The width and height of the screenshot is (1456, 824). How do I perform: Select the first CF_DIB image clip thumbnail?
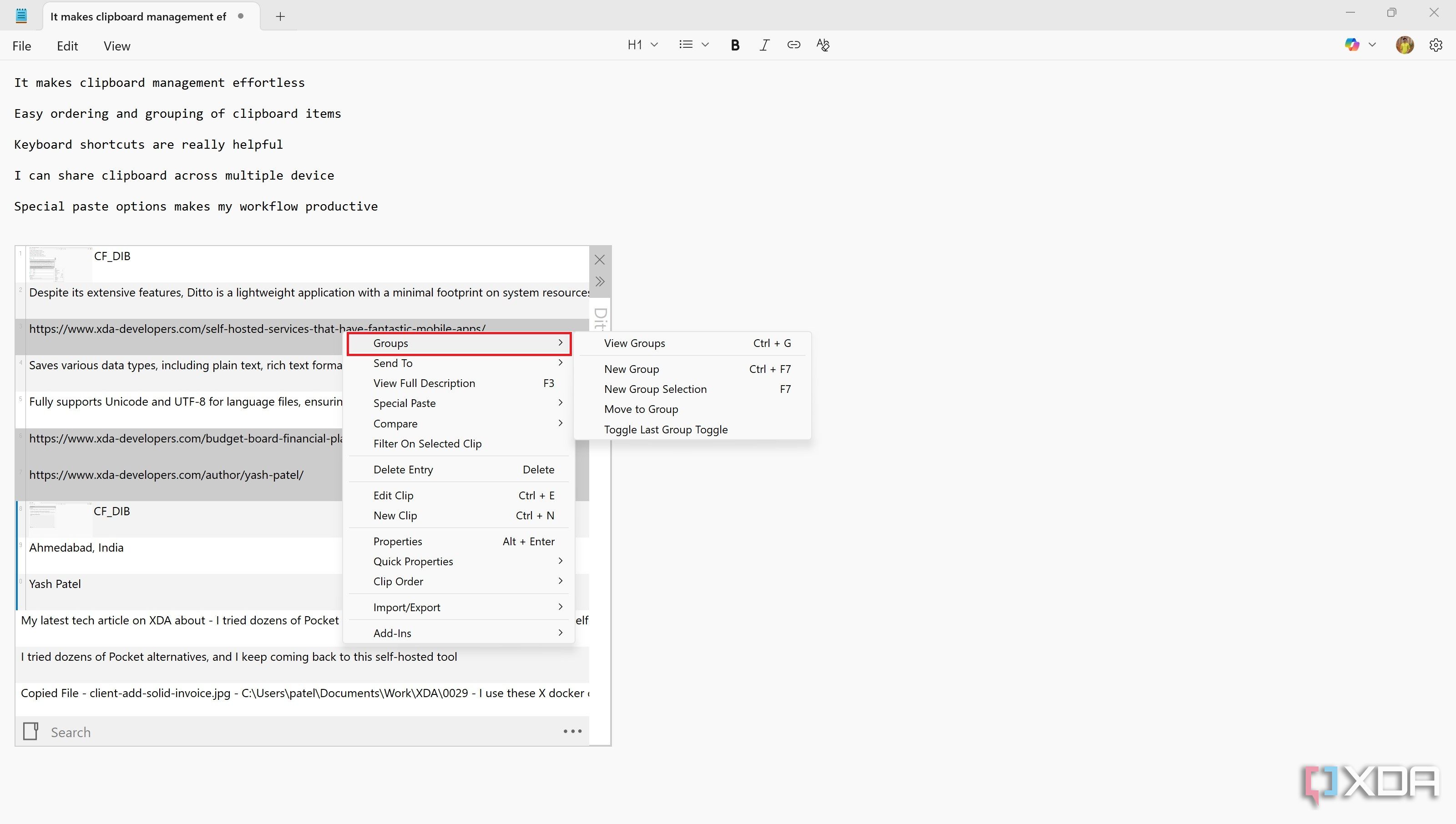point(60,264)
